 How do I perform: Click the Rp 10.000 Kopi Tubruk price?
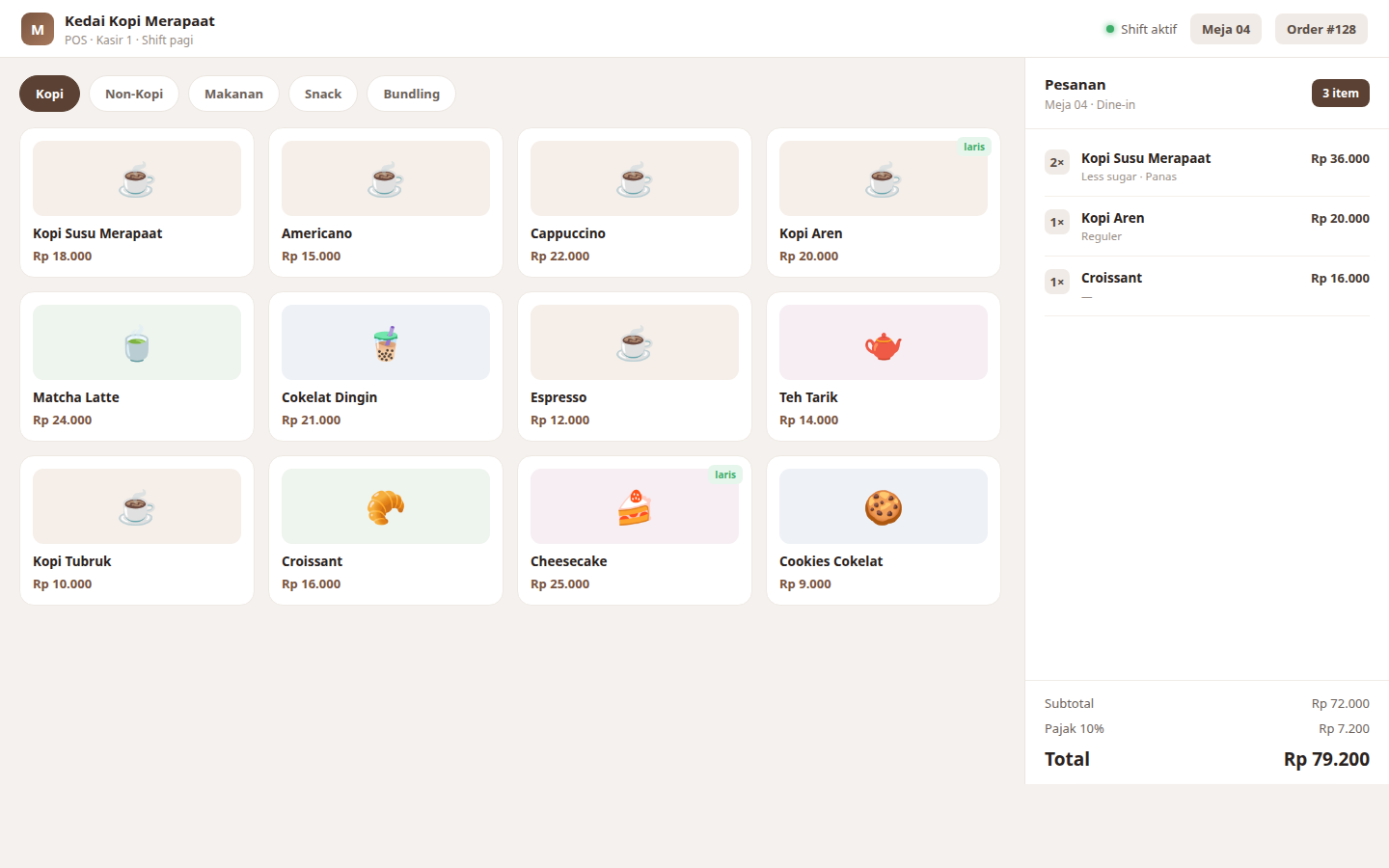pyautogui.click(x=62, y=584)
